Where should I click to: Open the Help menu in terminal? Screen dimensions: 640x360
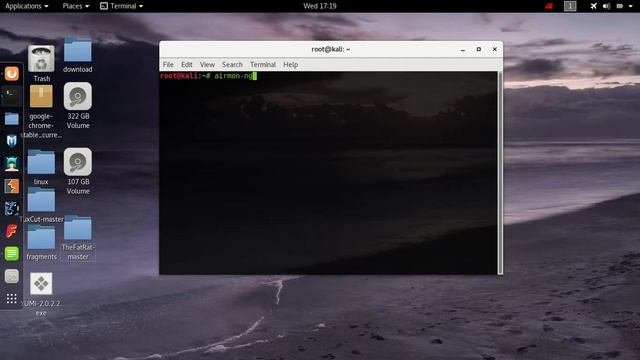click(291, 64)
